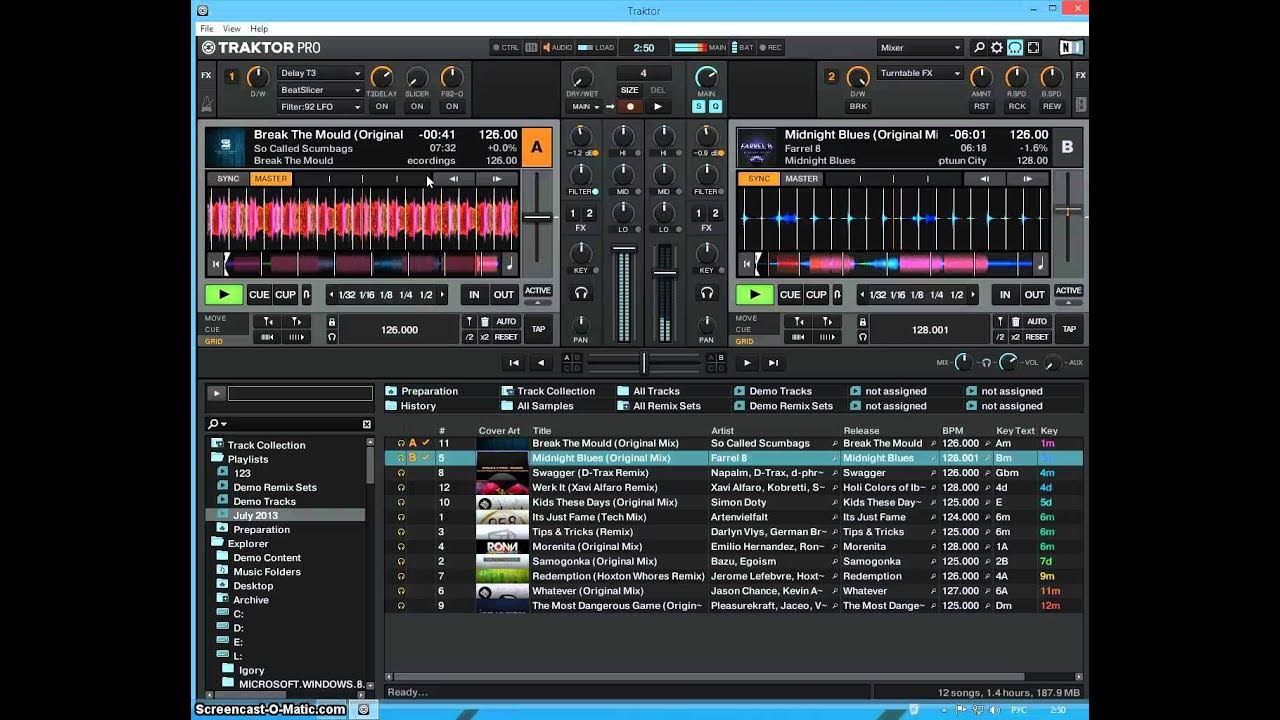Toggle MASTER on Deck B
The height and width of the screenshot is (720, 1280).
801,179
